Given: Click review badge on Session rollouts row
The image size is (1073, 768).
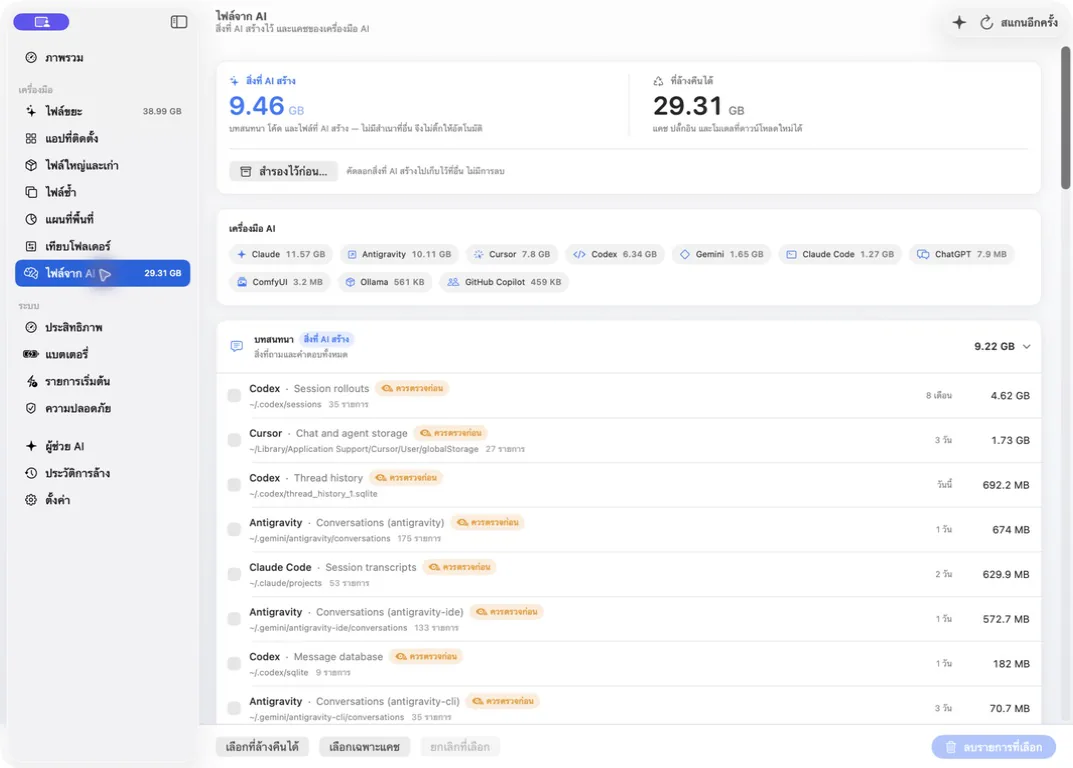Looking at the screenshot, I should [x=413, y=388].
